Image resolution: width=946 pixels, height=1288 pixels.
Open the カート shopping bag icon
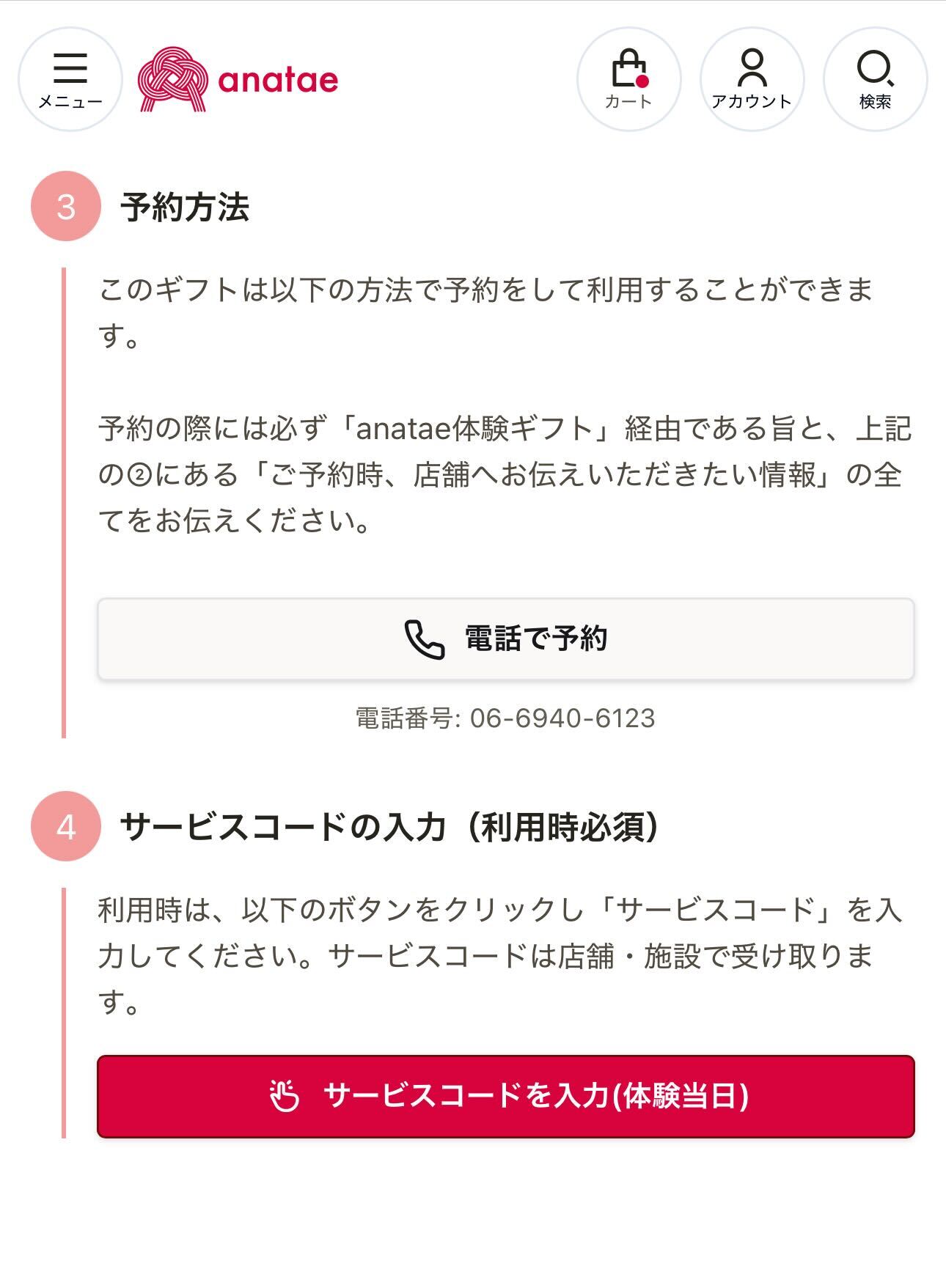(628, 70)
